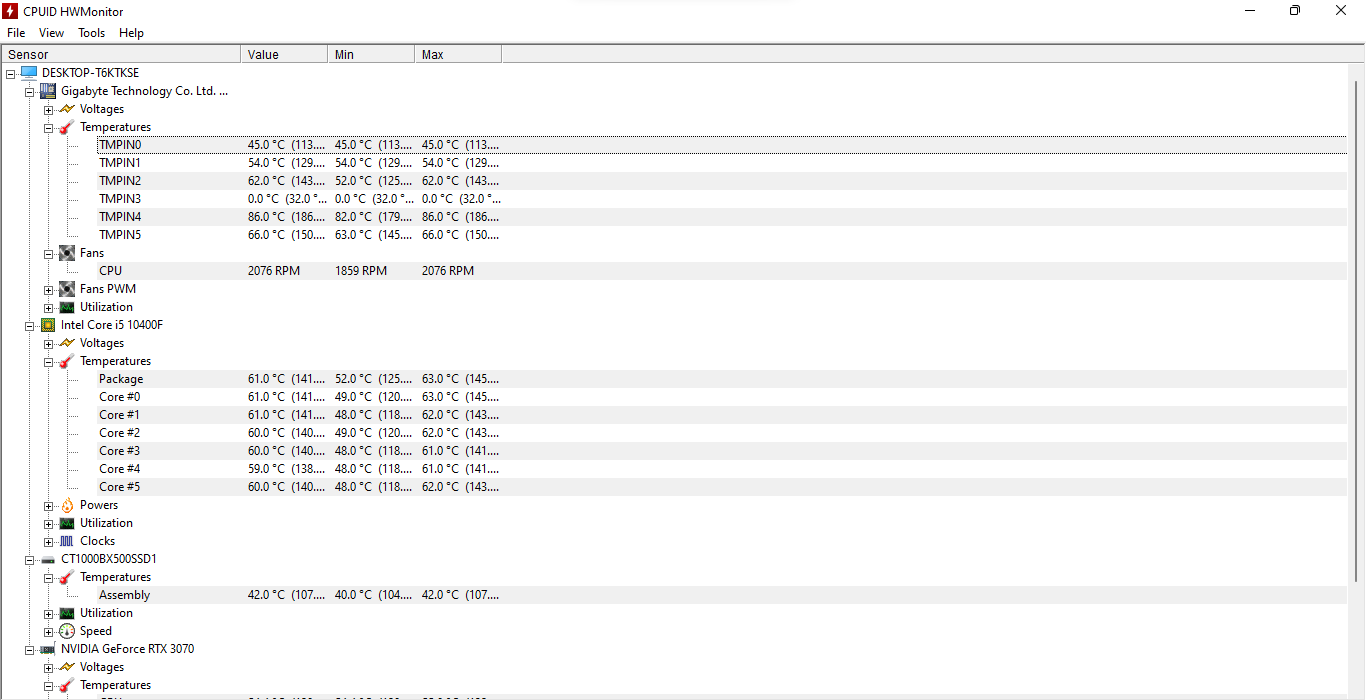
Task: Expand the Fans PWM node
Action: (49, 289)
